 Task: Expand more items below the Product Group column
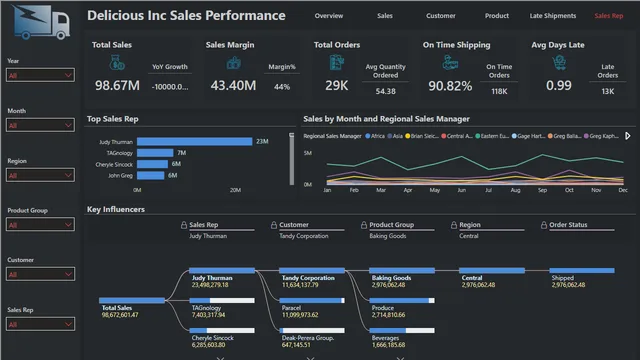tap(400, 358)
